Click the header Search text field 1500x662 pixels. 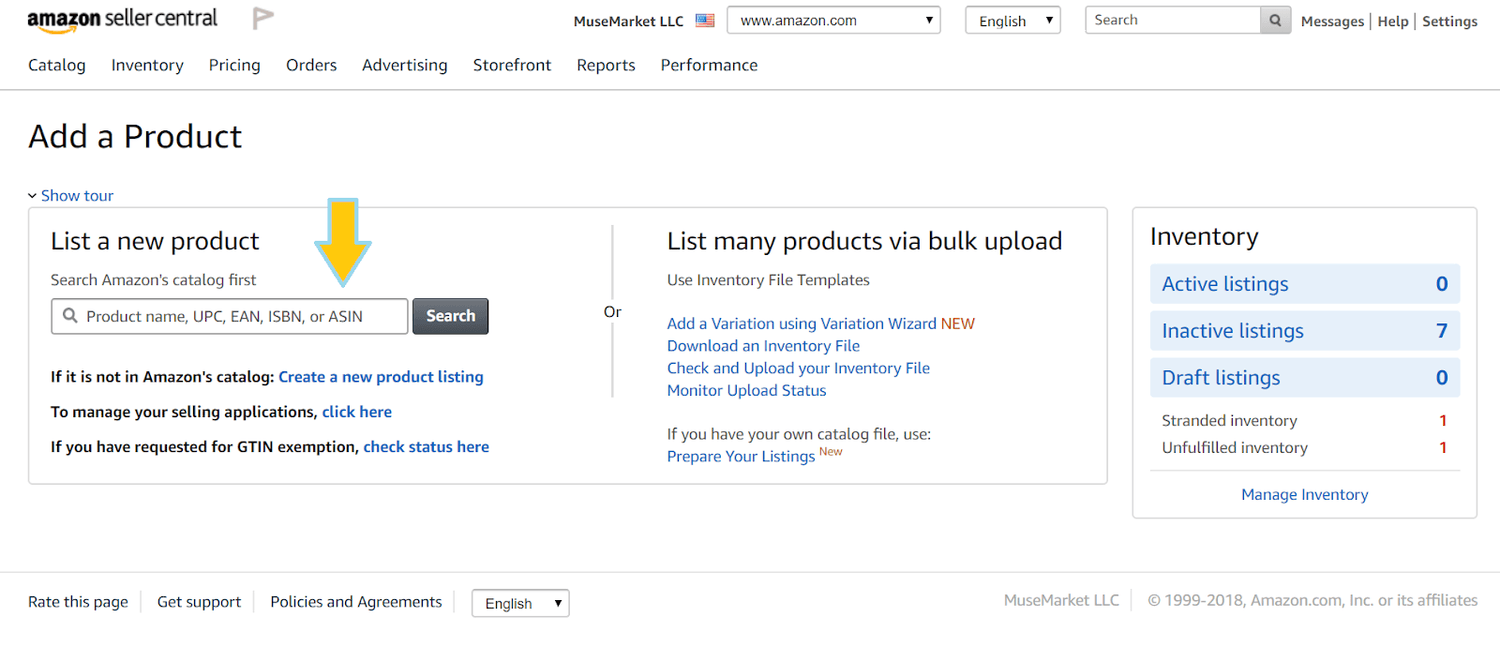coord(1172,20)
